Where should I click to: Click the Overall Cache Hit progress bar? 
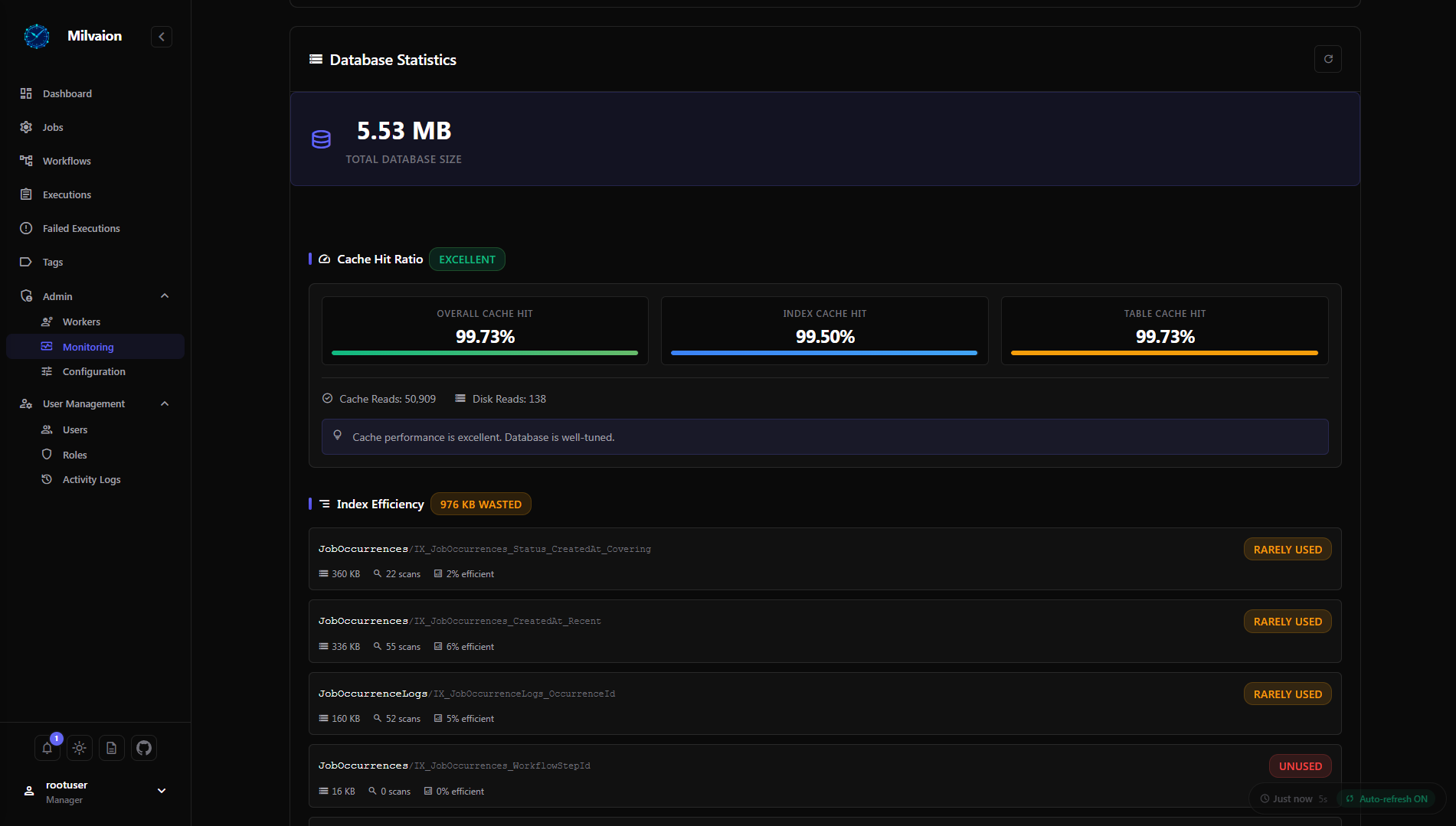click(x=484, y=353)
